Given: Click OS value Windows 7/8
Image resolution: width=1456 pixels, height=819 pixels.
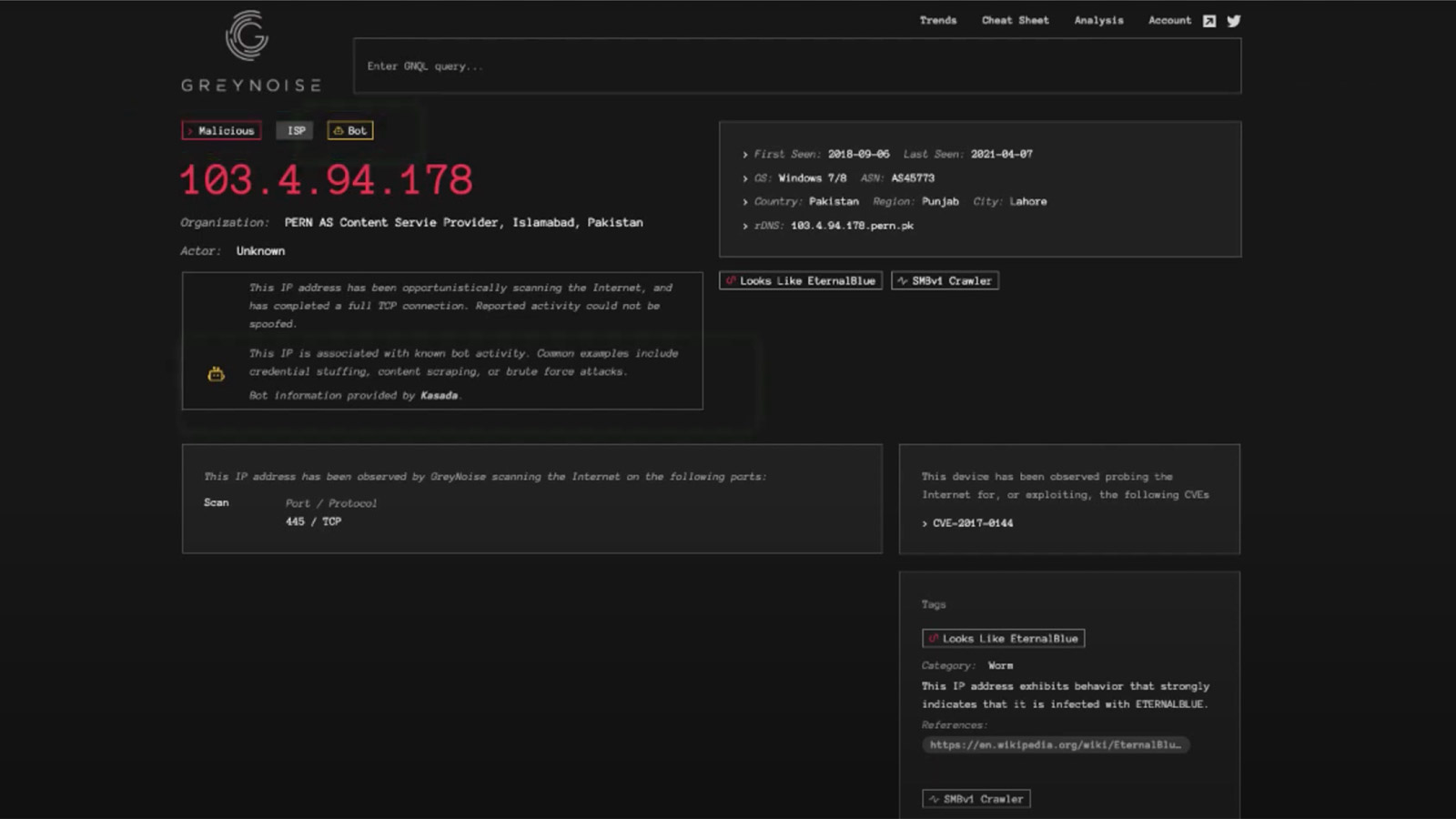Looking at the screenshot, I should [x=812, y=177].
